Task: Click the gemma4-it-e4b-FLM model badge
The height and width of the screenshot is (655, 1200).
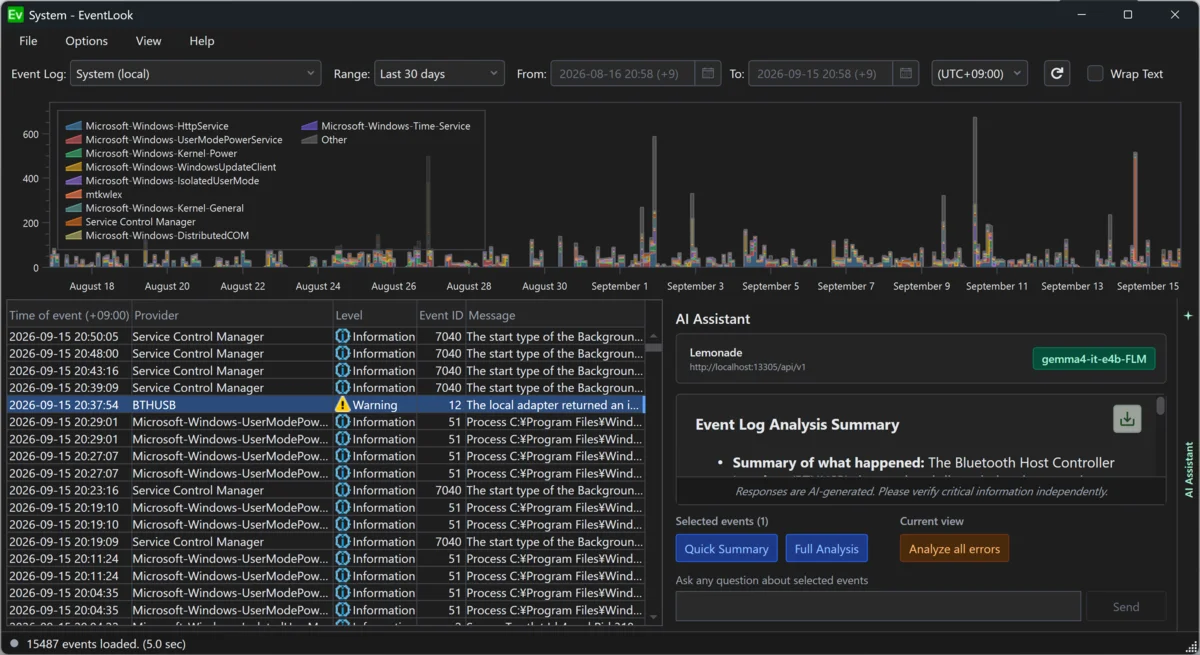Action: point(1094,360)
